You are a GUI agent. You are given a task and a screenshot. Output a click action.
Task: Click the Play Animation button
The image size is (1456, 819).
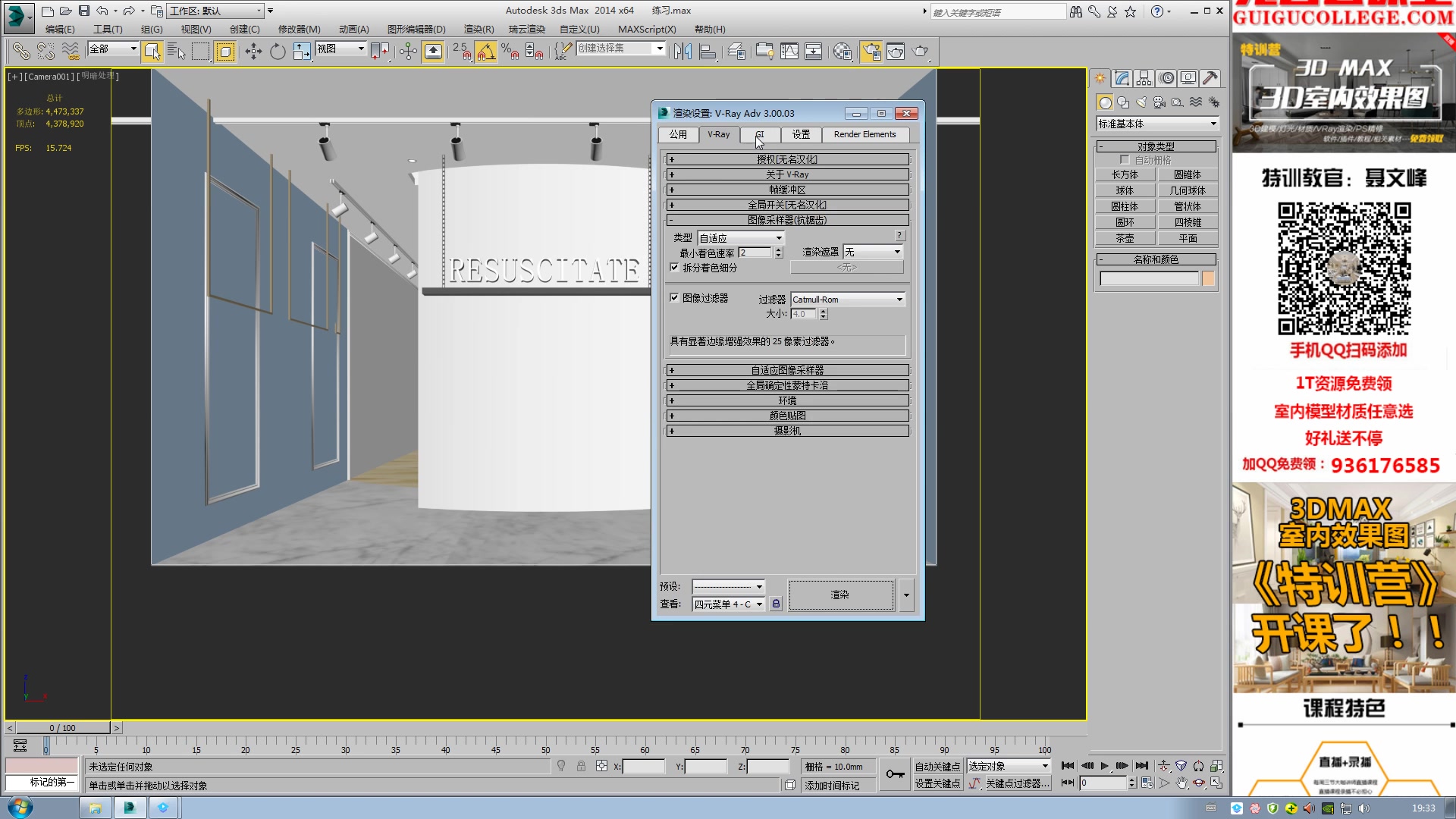[1104, 766]
